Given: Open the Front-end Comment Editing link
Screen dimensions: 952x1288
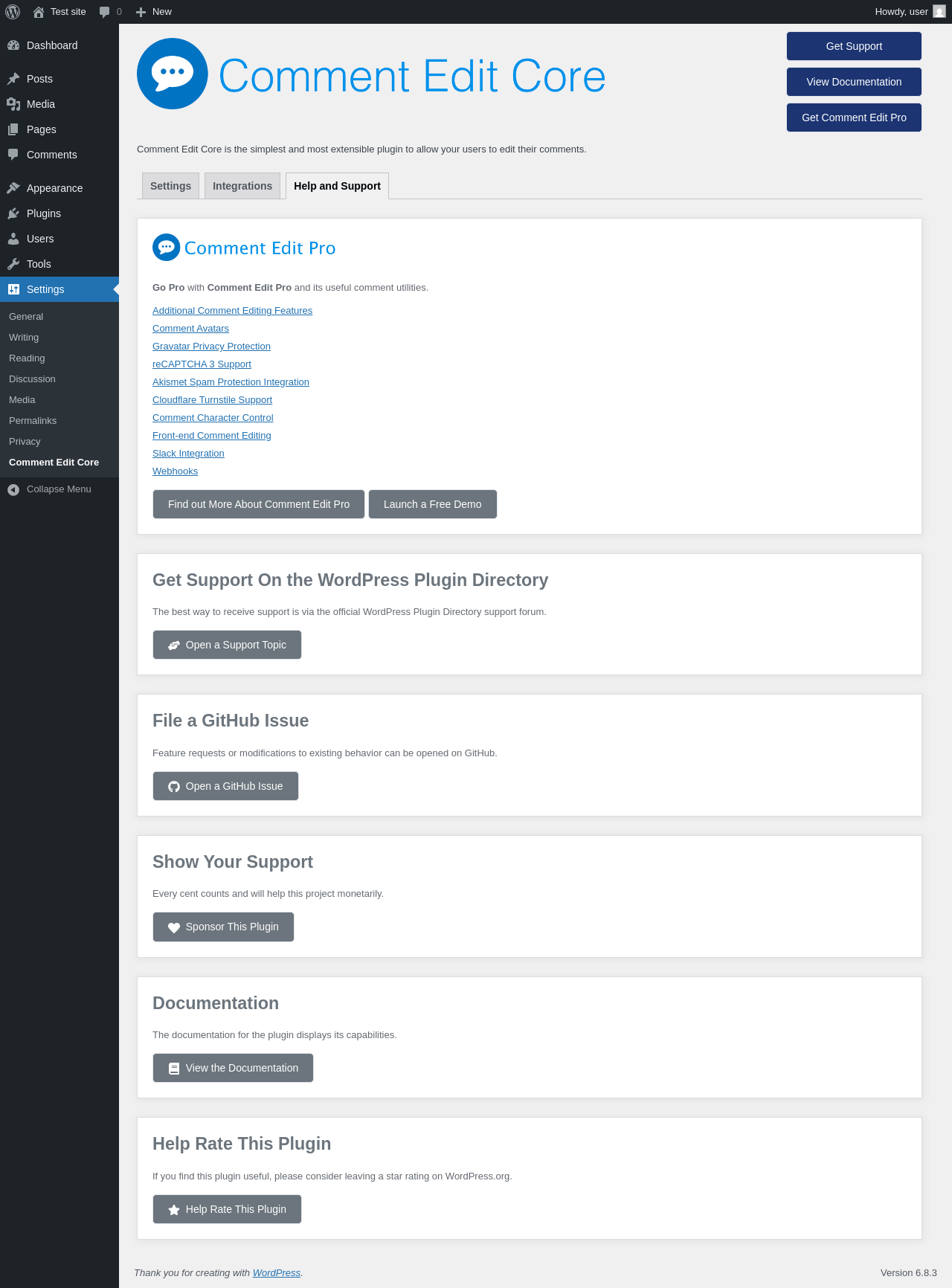Looking at the screenshot, I should pos(211,436).
